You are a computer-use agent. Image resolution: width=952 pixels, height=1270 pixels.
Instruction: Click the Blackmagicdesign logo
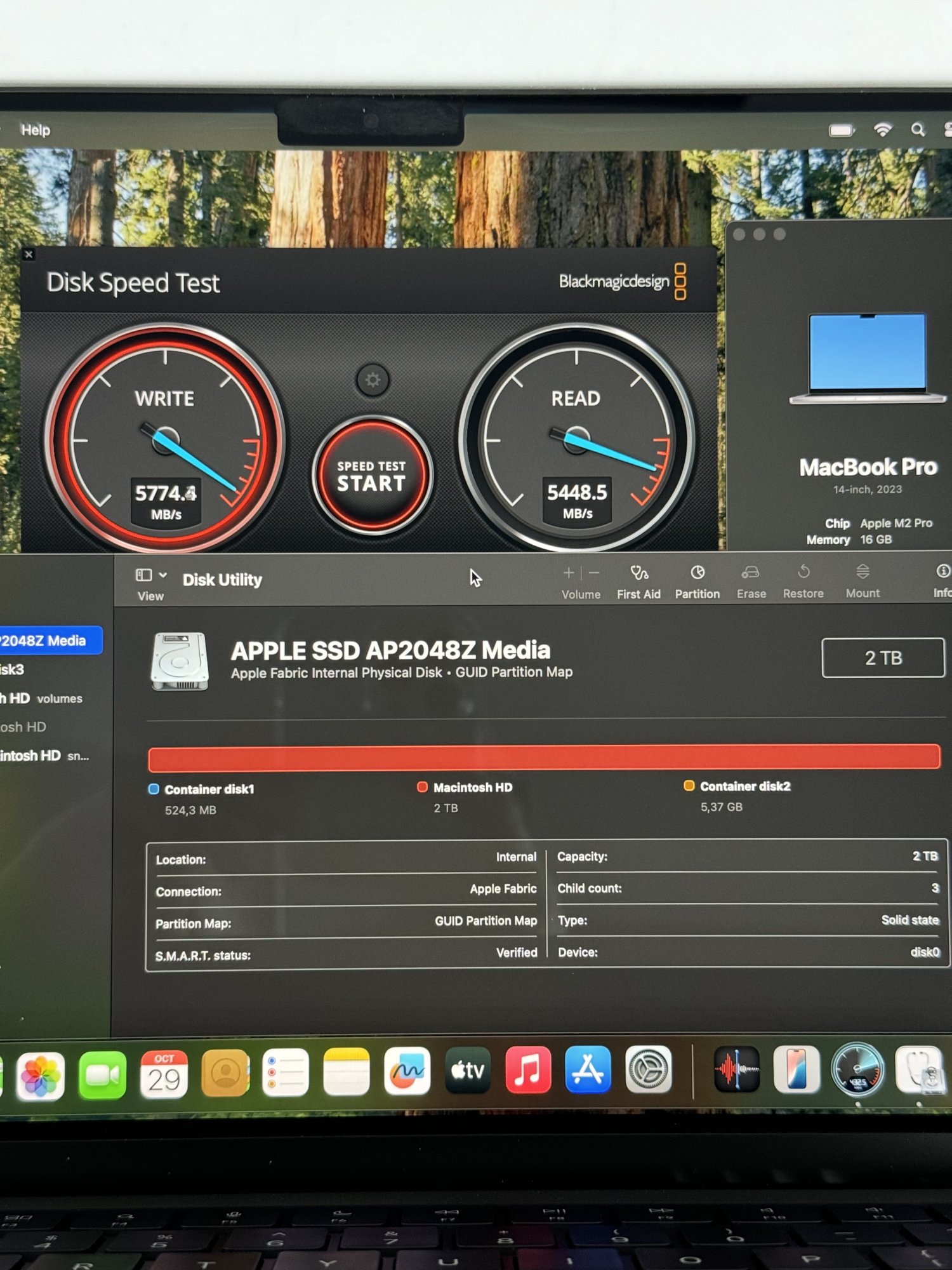pyautogui.click(x=622, y=281)
